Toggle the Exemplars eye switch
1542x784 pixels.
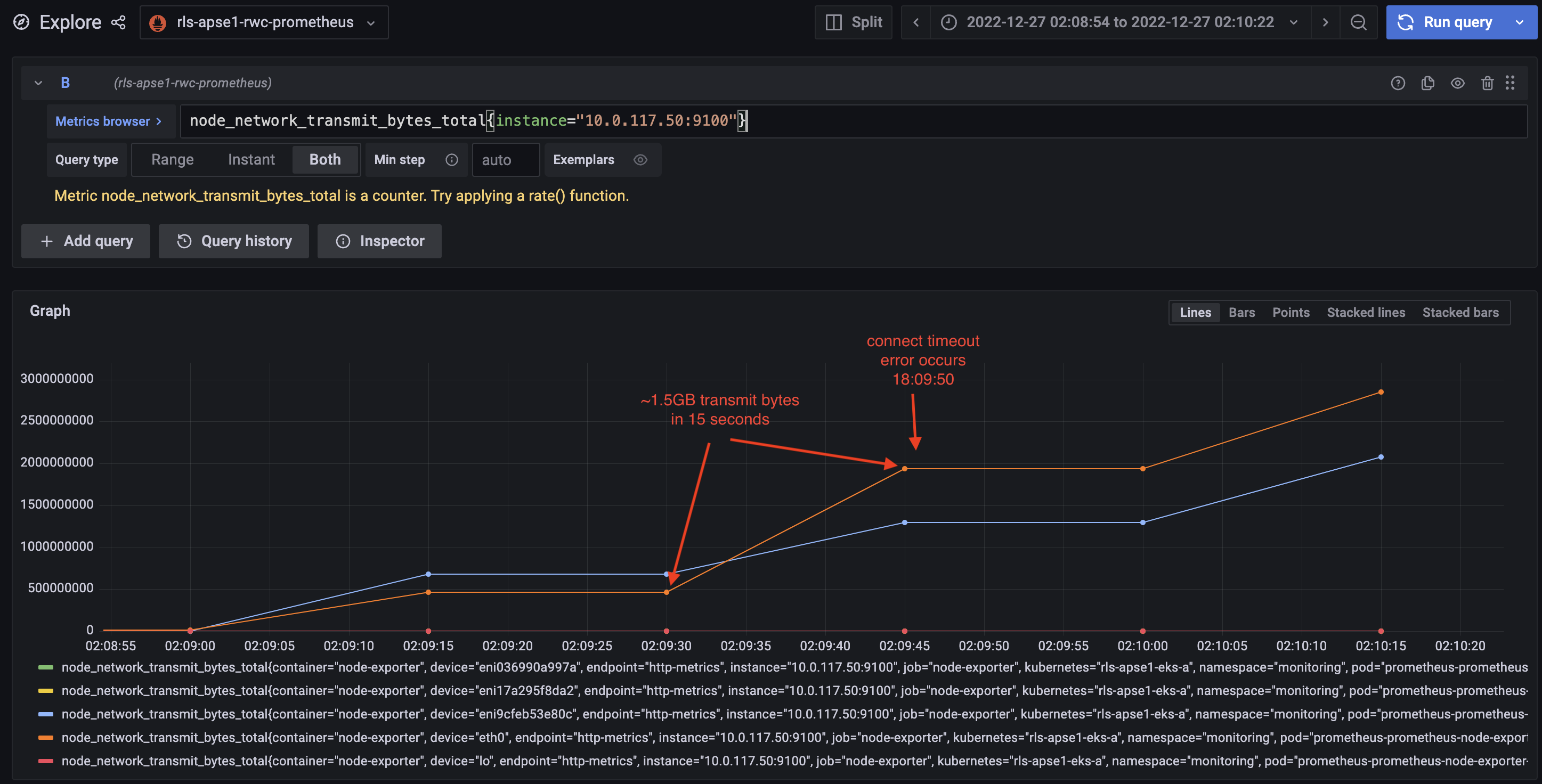640,160
